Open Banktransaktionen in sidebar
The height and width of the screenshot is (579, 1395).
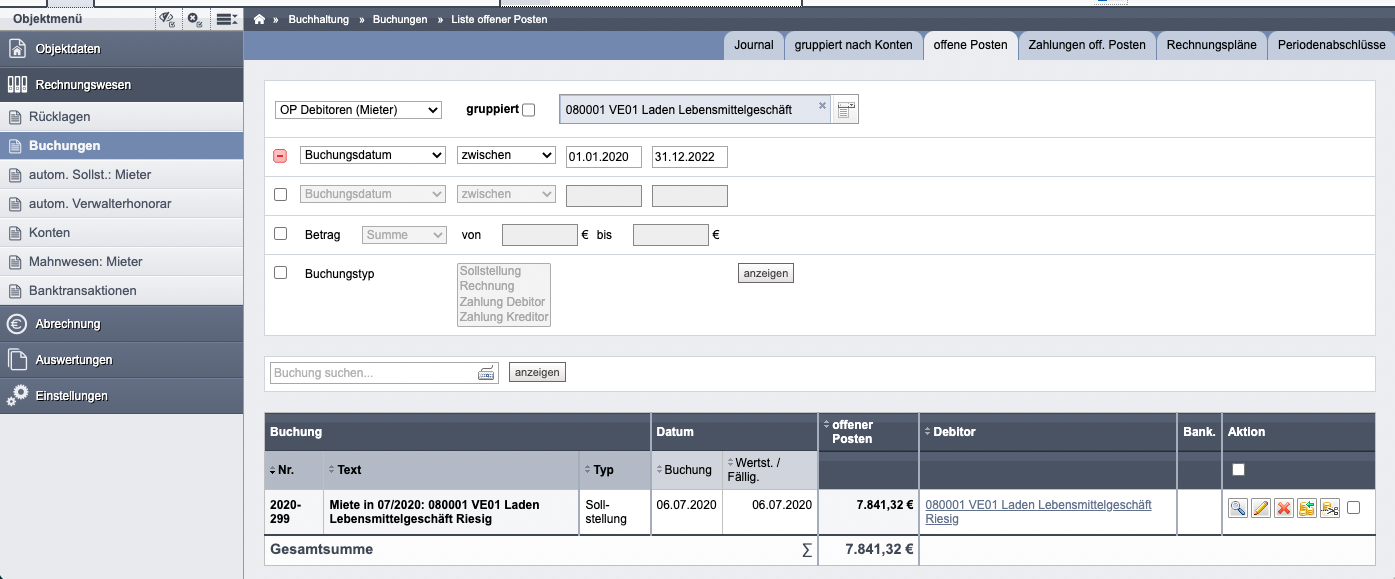(x=121, y=291)
